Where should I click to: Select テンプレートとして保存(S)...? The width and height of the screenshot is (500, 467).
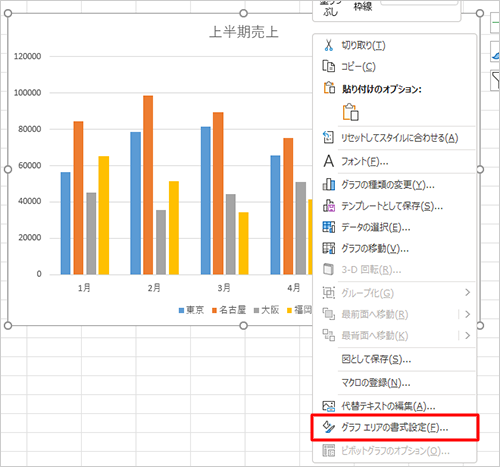pos(394,206)
